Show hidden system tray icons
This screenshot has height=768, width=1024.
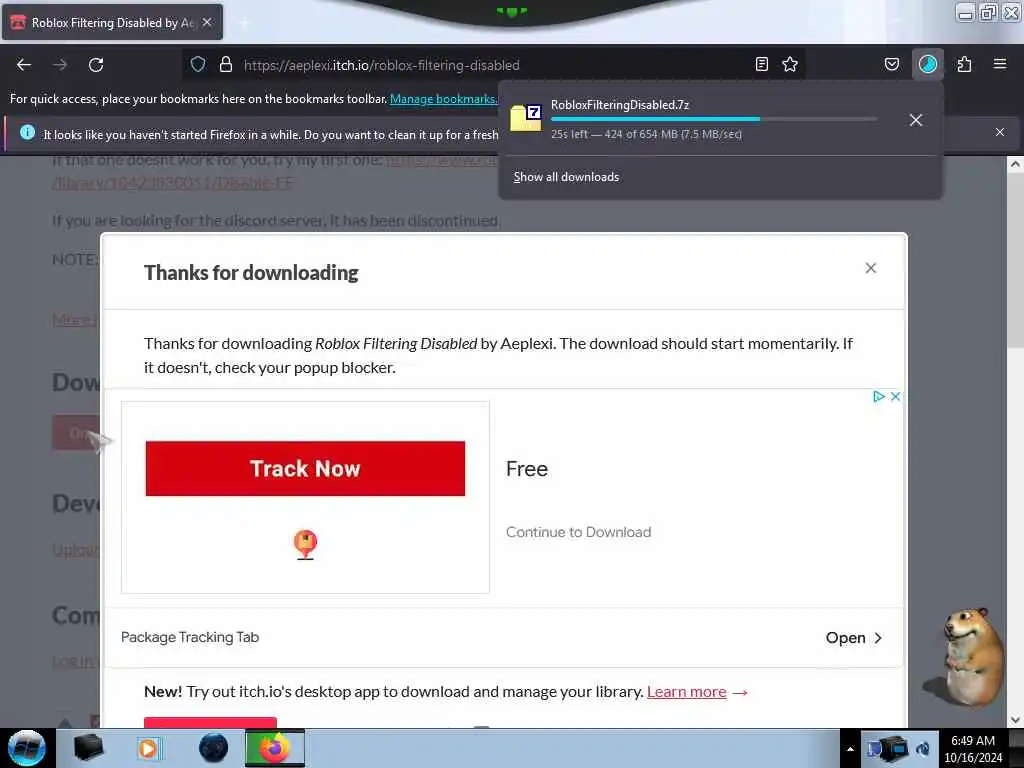(x=850, y=749)
